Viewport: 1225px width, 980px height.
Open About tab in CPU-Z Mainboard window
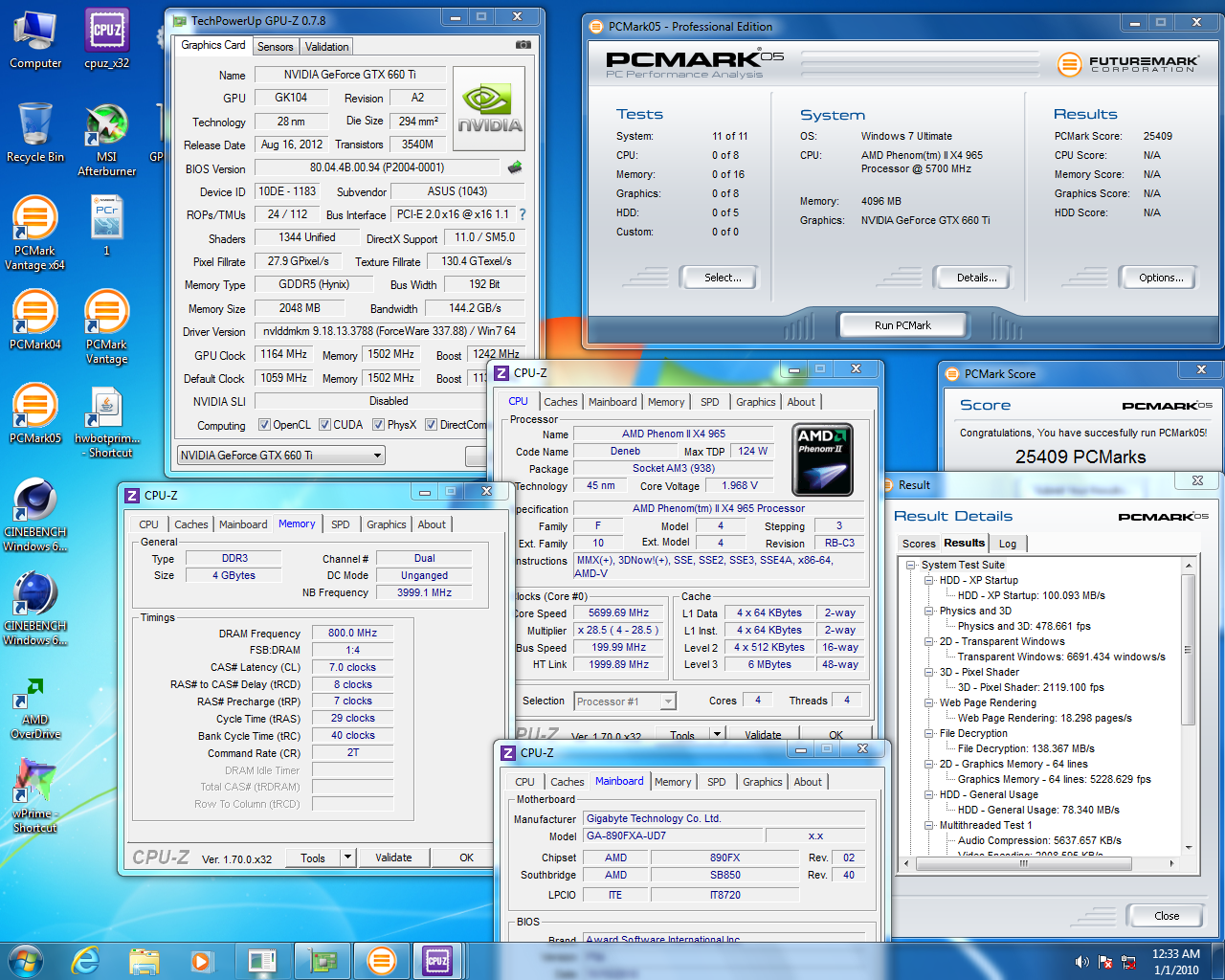808,782
